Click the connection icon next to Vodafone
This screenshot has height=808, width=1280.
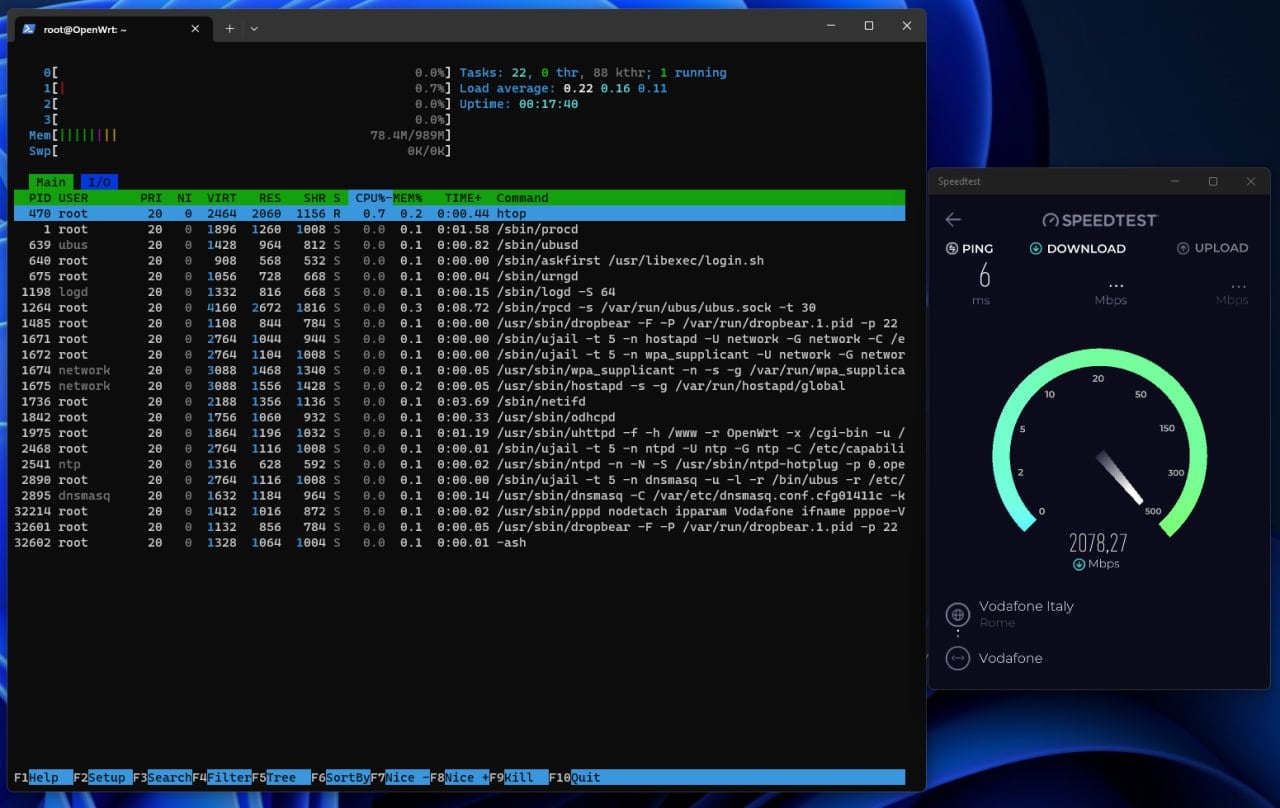[x=957, y=658]
